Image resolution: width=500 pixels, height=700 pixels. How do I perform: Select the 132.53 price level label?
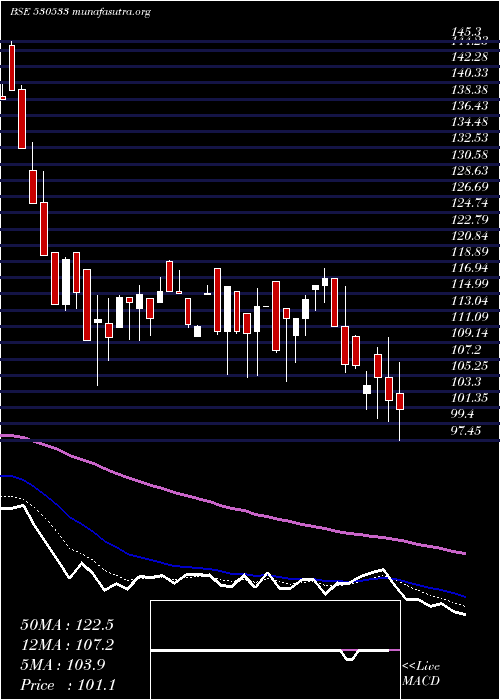[469, 138]
